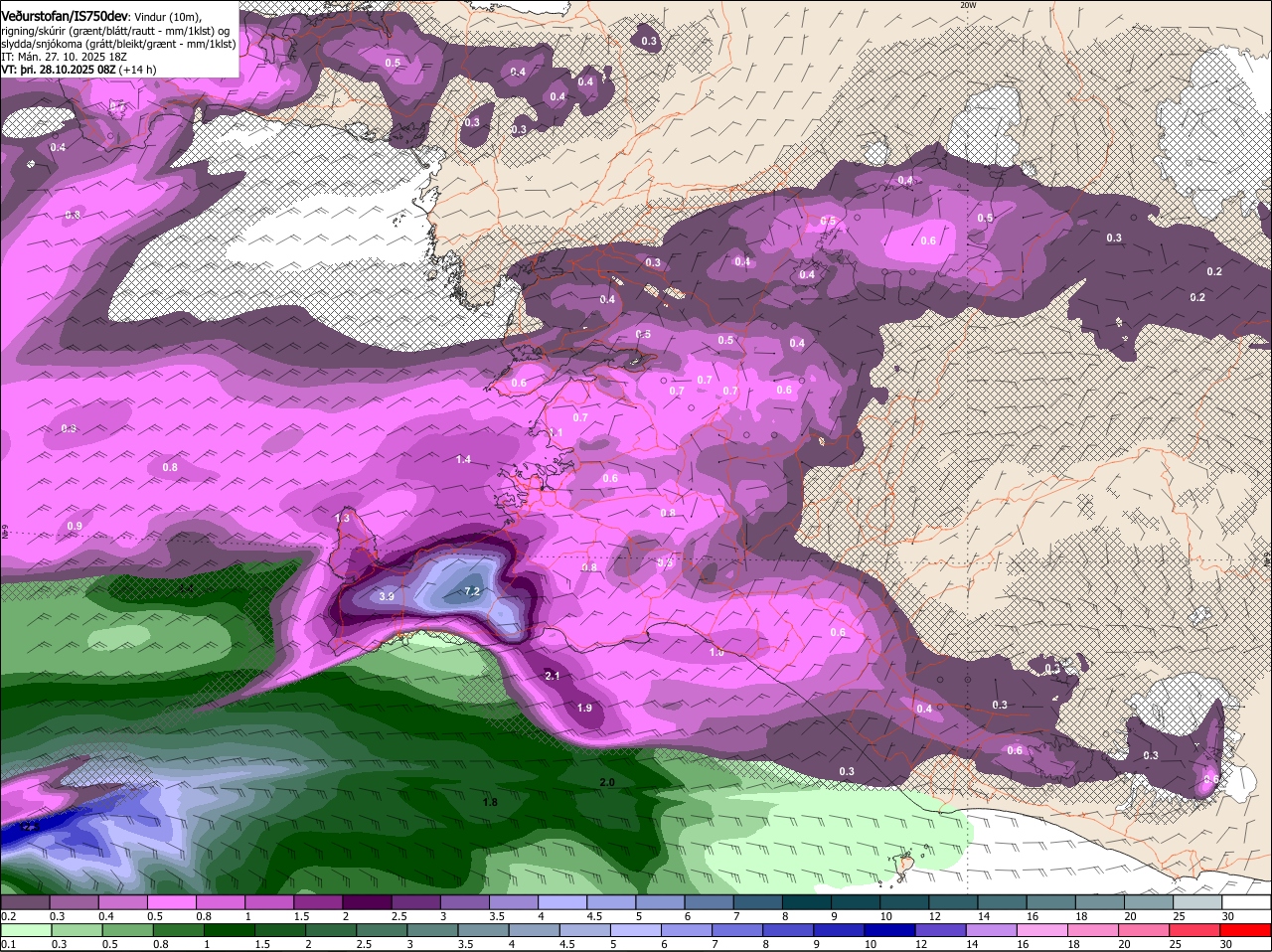Click the light green 0.1 swatch in the lower legend bar

point(26,931)
